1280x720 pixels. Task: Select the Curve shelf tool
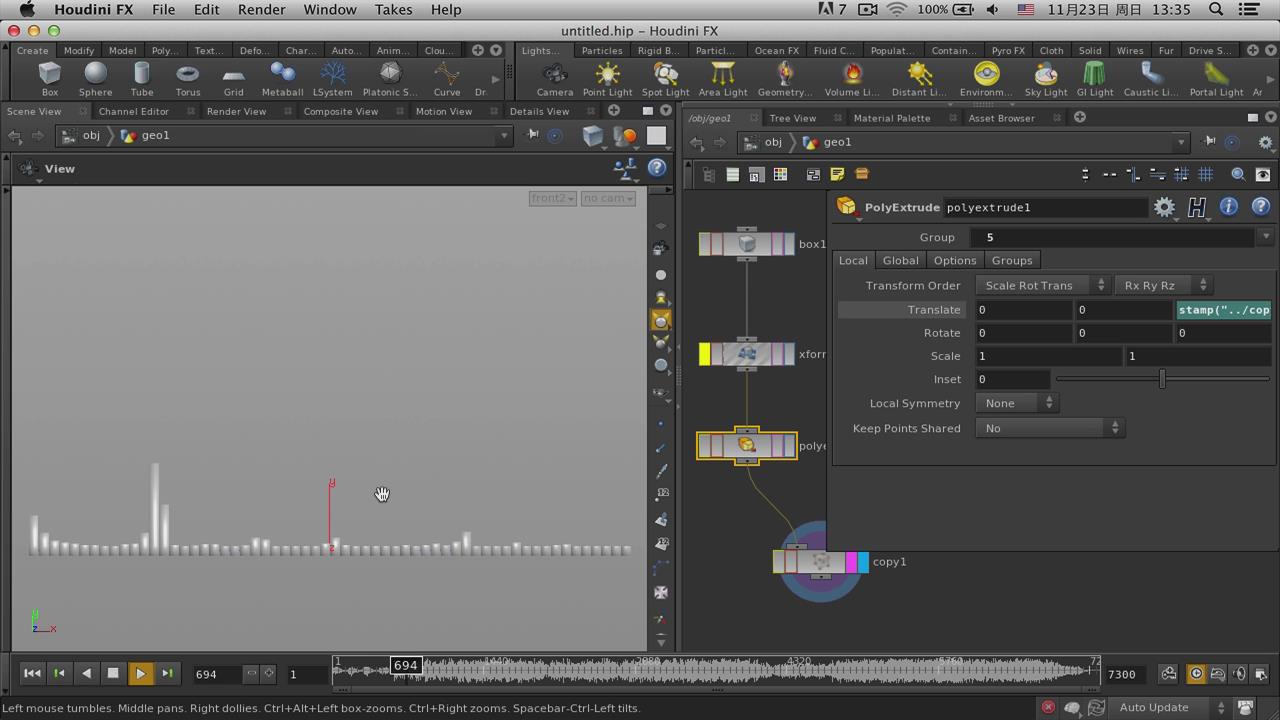[446, 79]
